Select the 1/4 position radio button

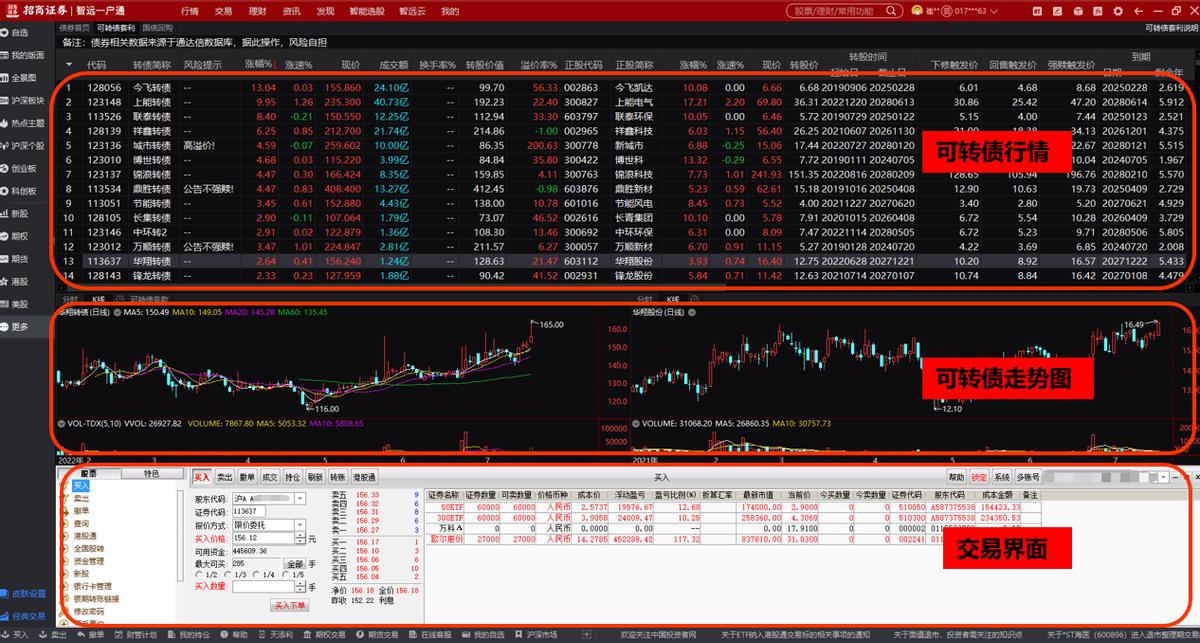[x=255, y=573]
